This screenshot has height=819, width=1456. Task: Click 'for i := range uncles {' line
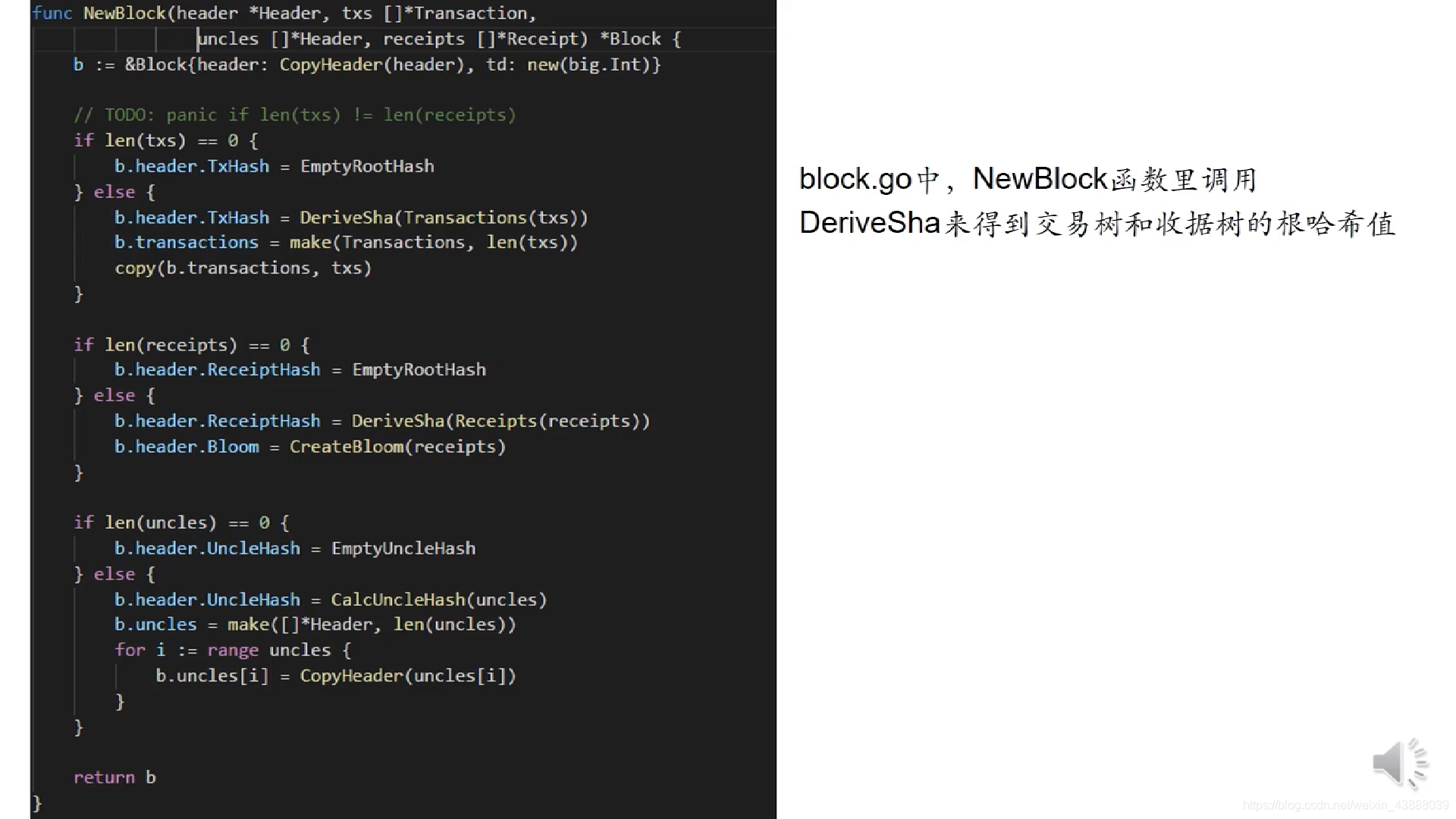233,650
